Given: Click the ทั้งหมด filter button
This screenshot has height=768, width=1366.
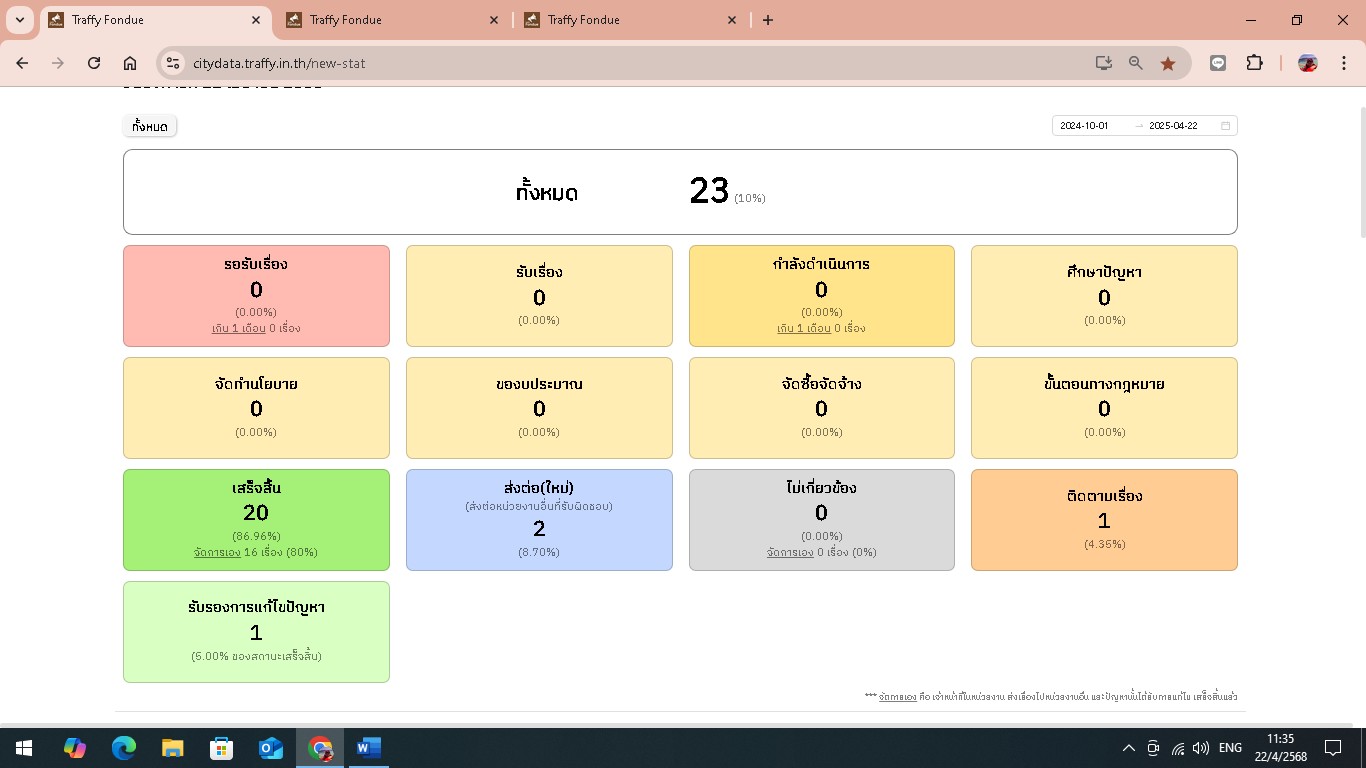Looking at the screenshot, I should [x=150, y=126].
